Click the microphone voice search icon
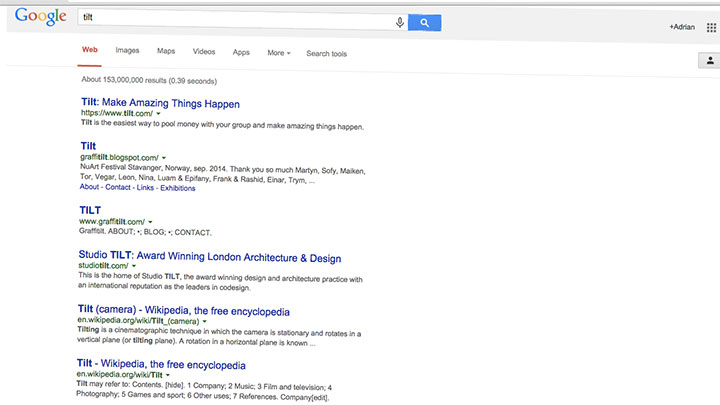Viewport: 720px width, 405px height. click(400, 22)
